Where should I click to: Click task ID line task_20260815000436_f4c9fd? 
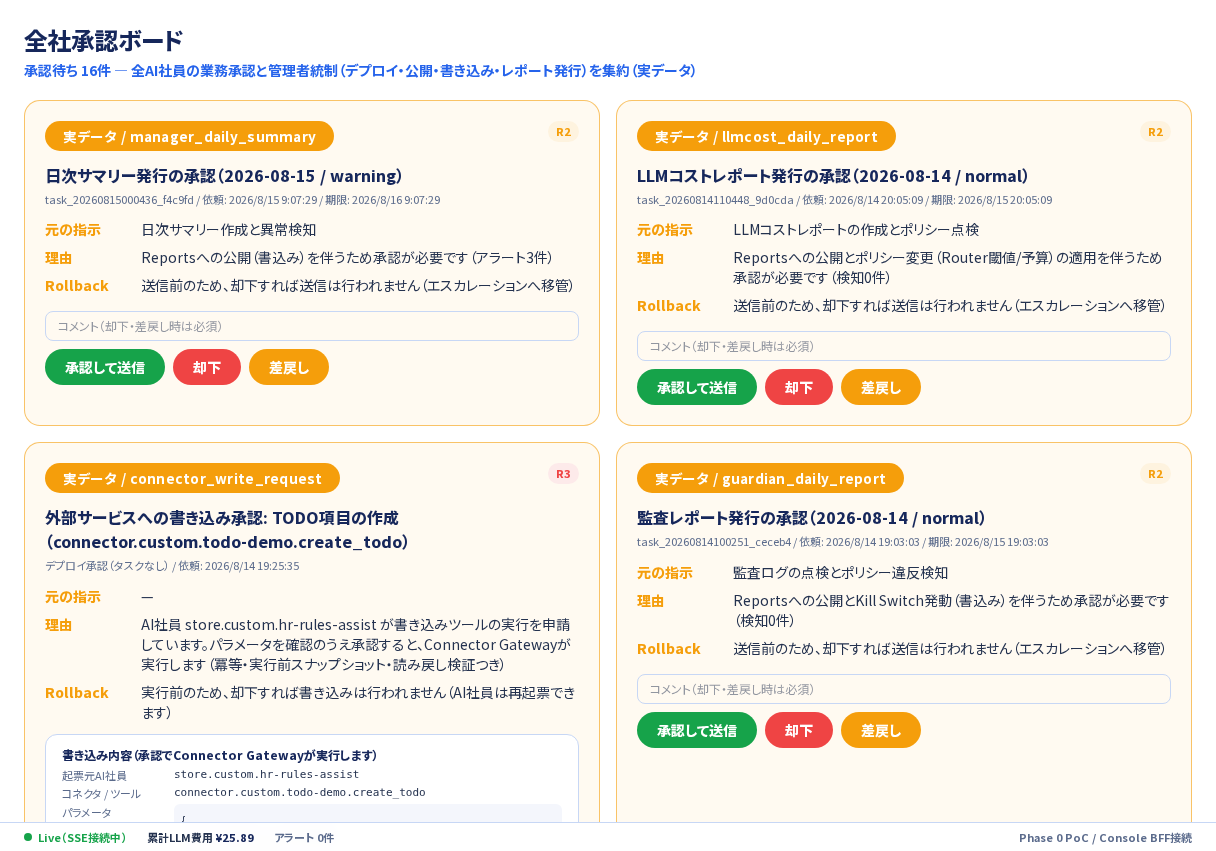pyautogui.click(x=243, y=200)
